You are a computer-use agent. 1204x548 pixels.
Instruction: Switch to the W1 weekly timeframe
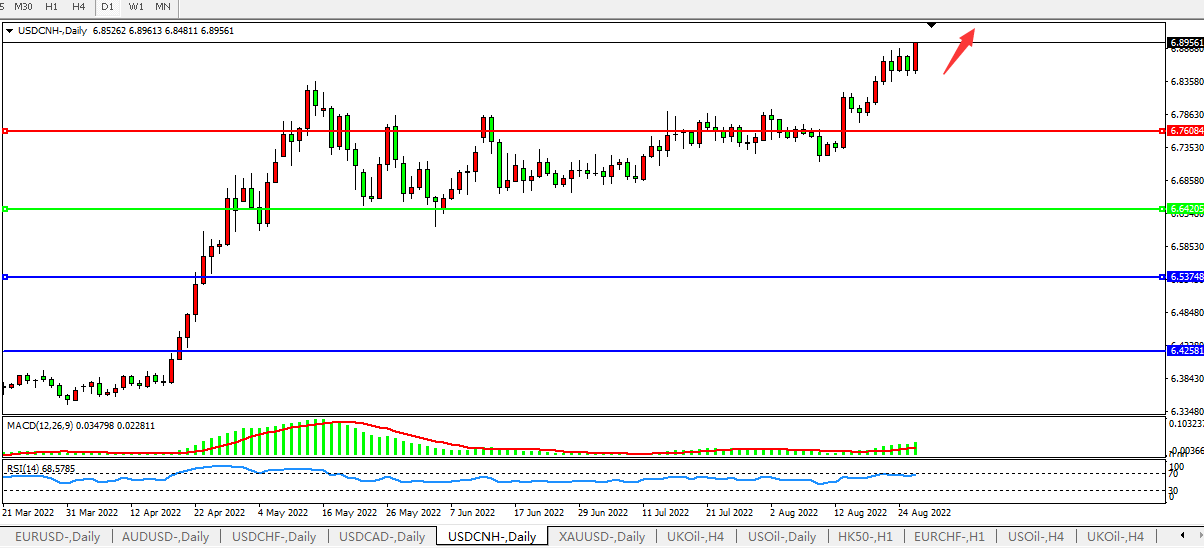(136, 7)
